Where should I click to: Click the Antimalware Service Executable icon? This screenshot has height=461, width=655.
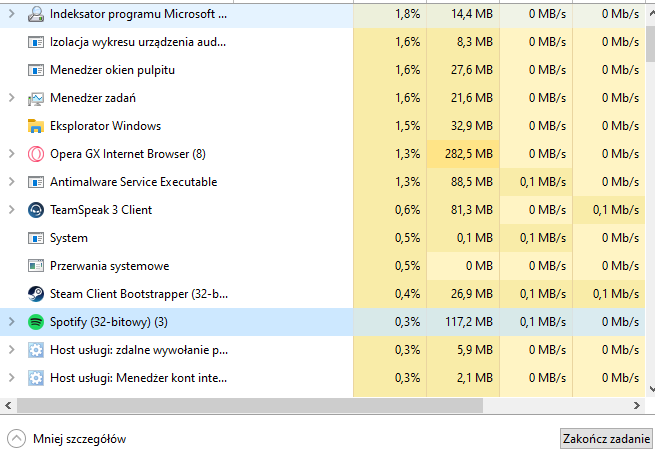(36, 182)
